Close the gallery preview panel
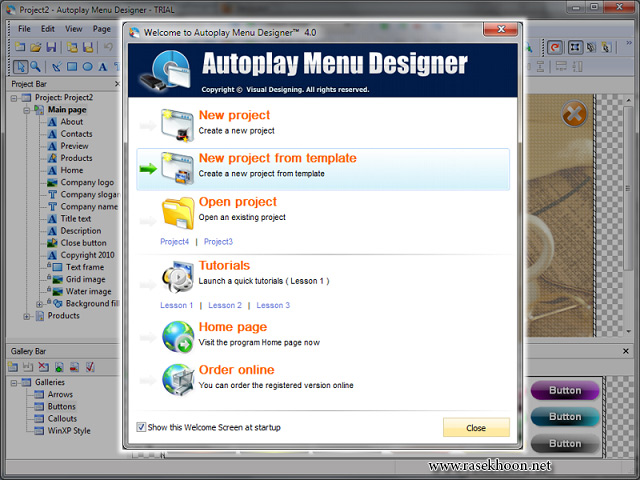This screenshot has height=480, width=640. [626, 351]
